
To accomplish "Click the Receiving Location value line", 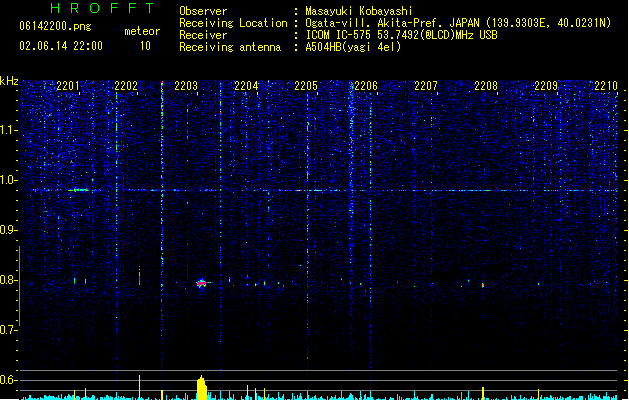I will tap(458, 23).
